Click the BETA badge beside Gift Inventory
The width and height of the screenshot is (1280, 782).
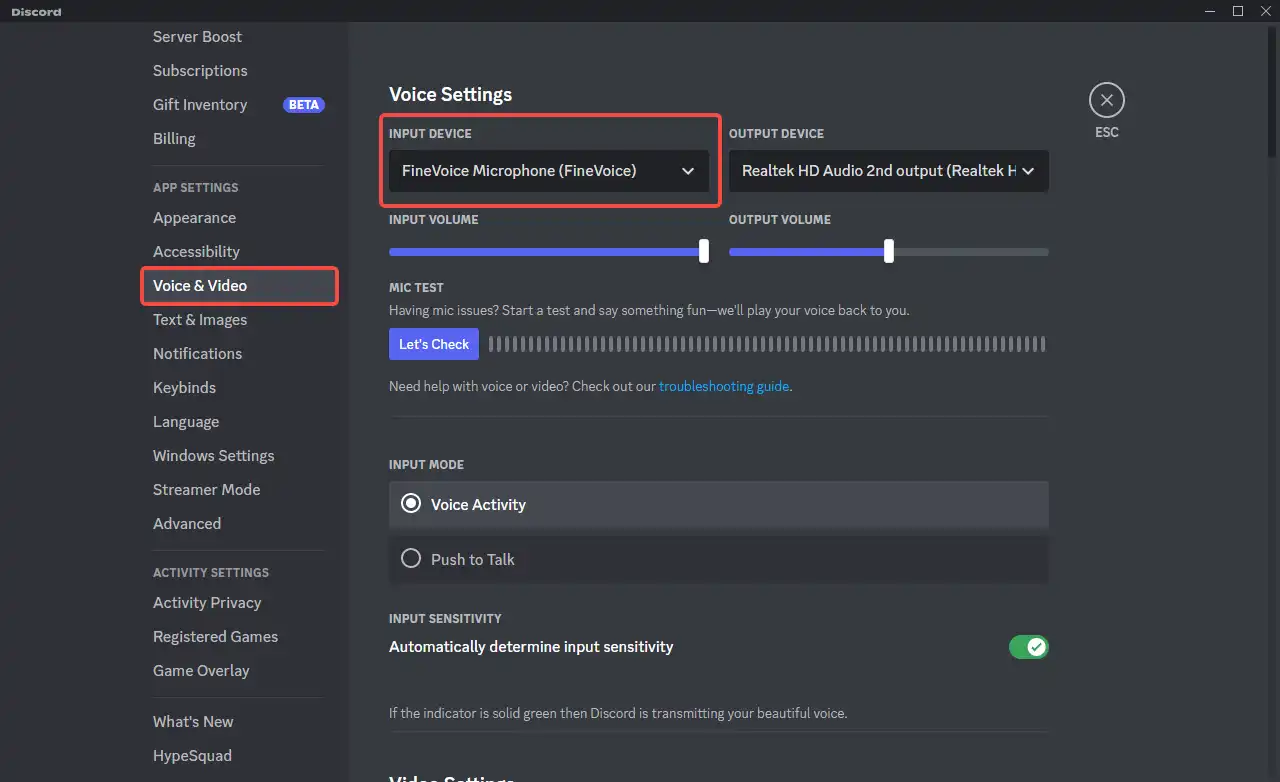(303, 105)
